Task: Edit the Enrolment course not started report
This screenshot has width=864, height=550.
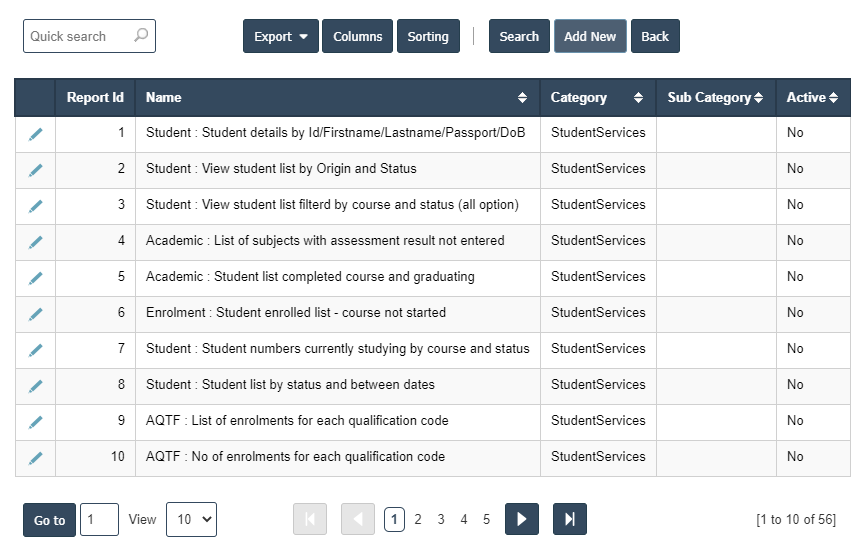Action: 35,314
